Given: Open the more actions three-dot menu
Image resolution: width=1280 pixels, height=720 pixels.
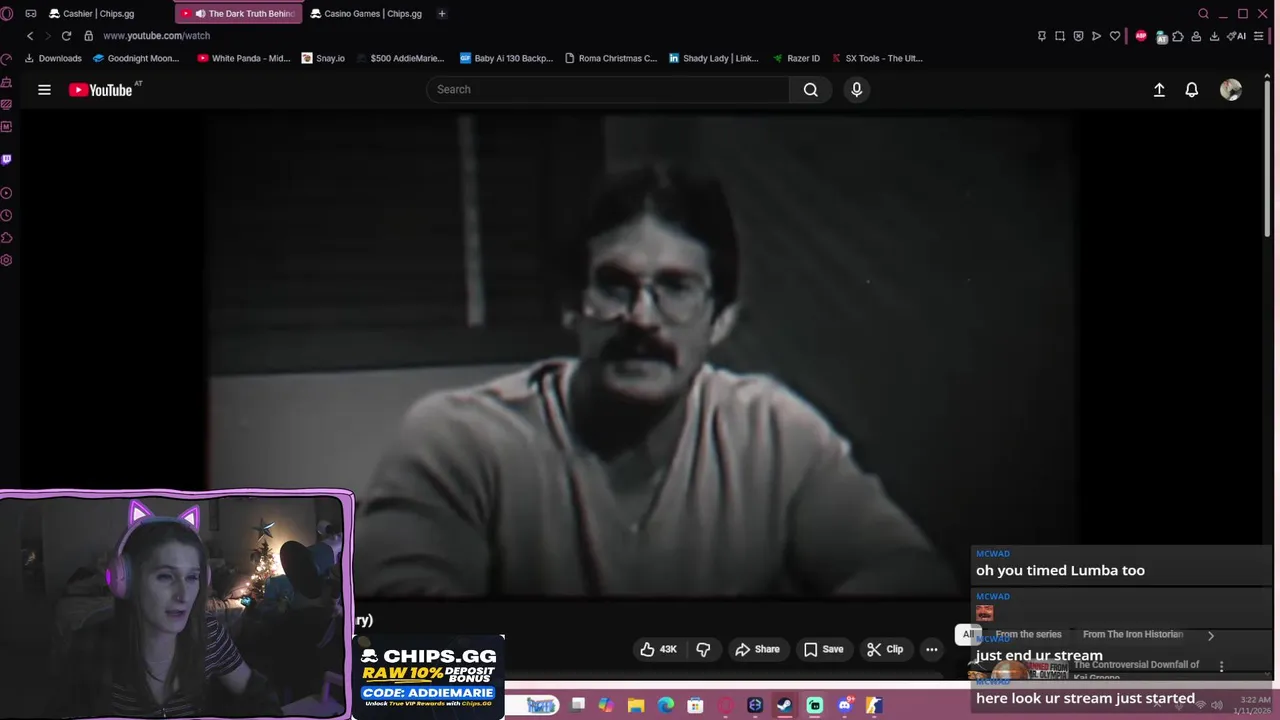Looking at the screenshot, I should coord(932,649).
